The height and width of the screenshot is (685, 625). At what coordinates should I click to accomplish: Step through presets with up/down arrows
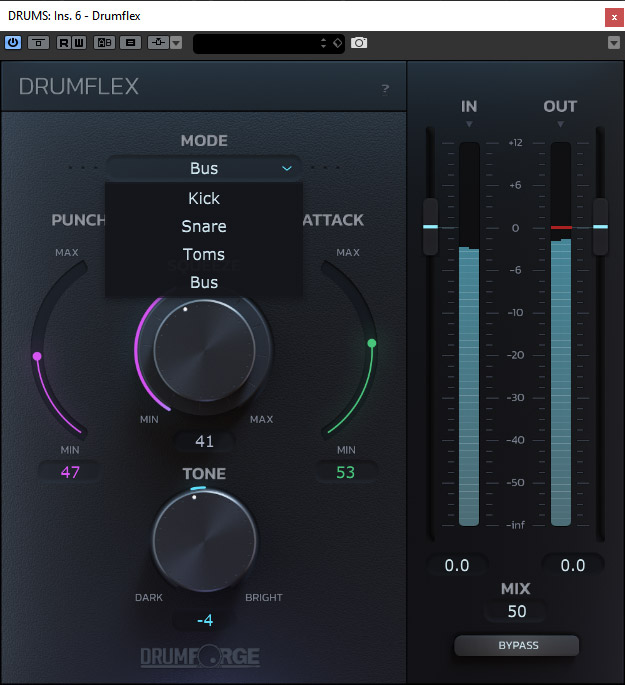click(323, 43)
